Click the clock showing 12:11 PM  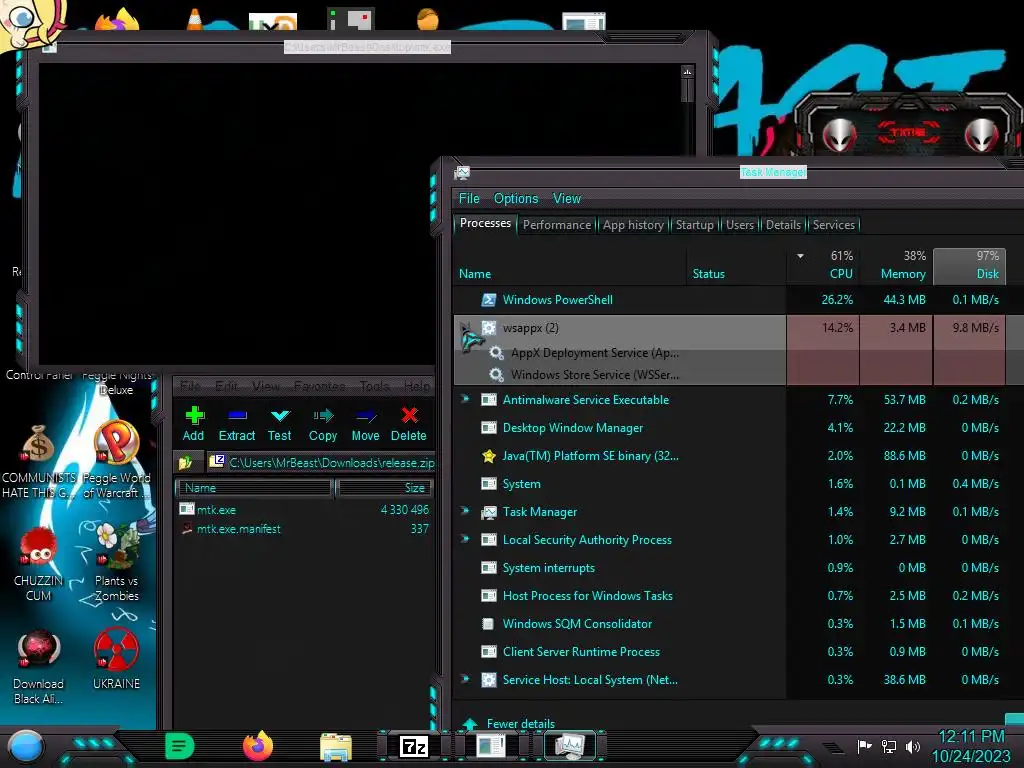(971, 737)
